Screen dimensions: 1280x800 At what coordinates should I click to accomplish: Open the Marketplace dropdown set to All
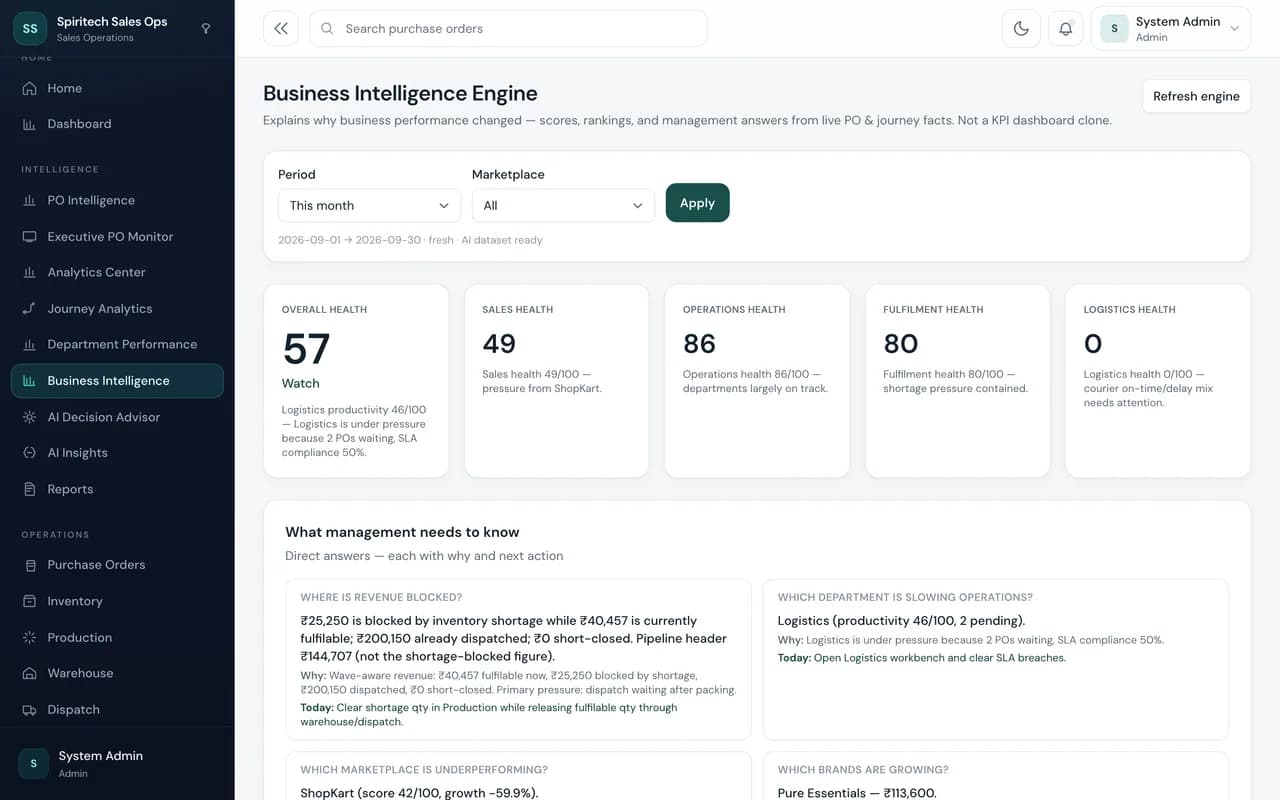coord(563,205)
